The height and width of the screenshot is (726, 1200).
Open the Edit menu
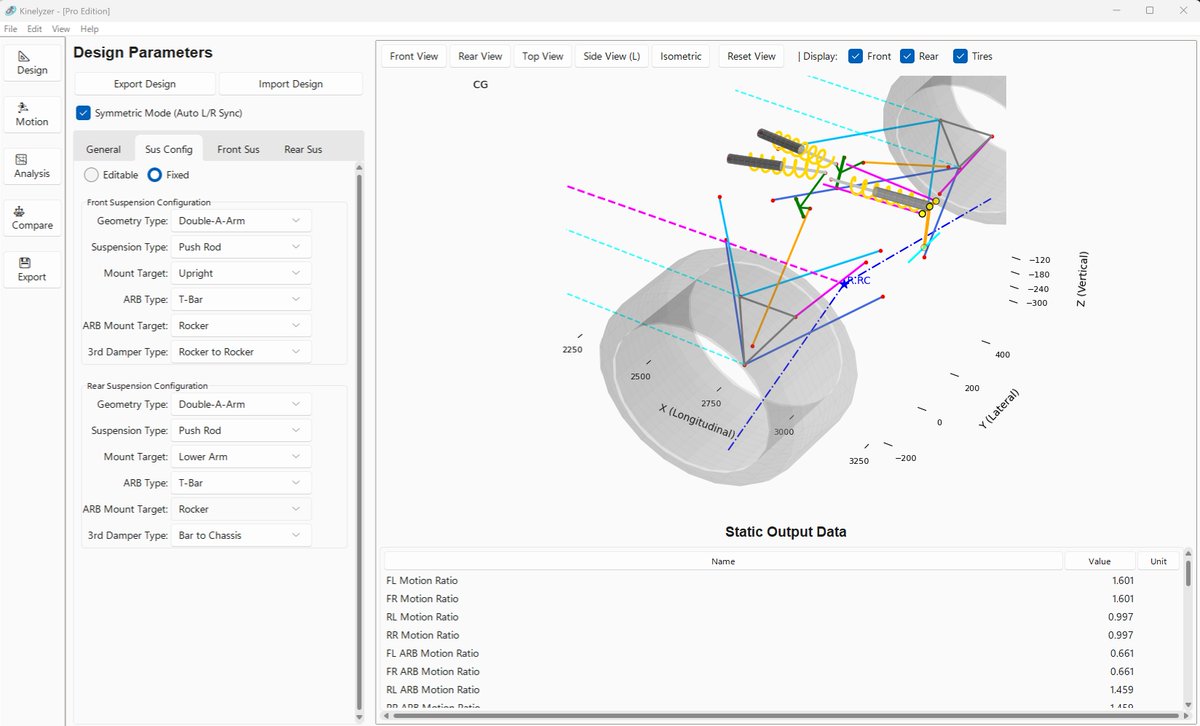click(35, 29)
